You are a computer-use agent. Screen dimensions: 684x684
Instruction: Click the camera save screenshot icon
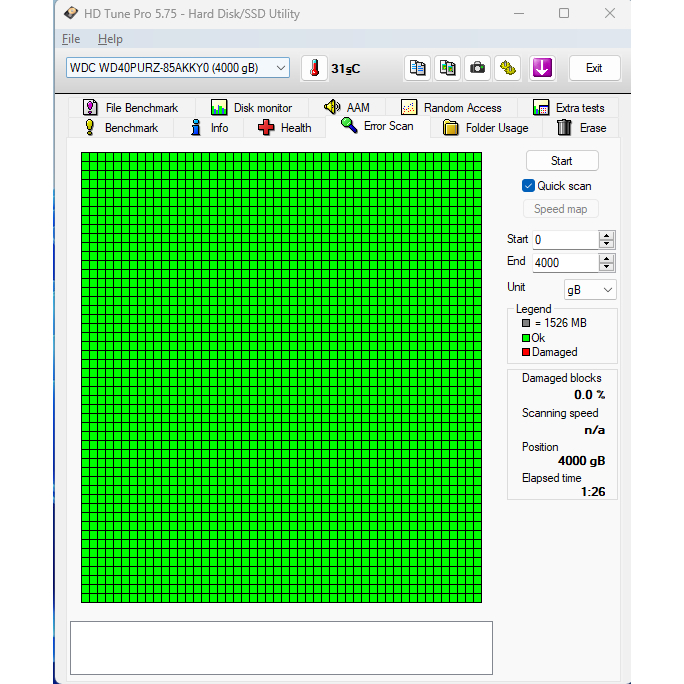tap(478, 68)
